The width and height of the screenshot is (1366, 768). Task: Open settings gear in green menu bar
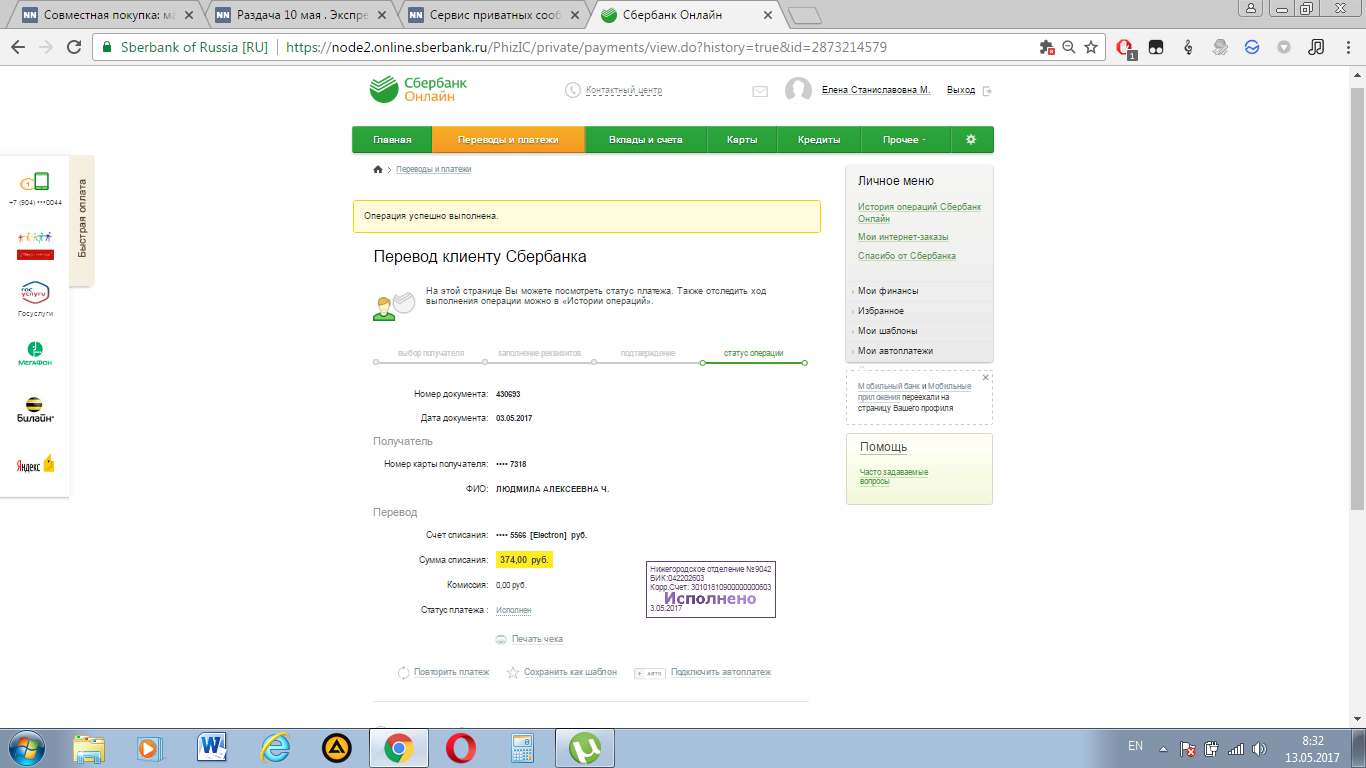970,140
